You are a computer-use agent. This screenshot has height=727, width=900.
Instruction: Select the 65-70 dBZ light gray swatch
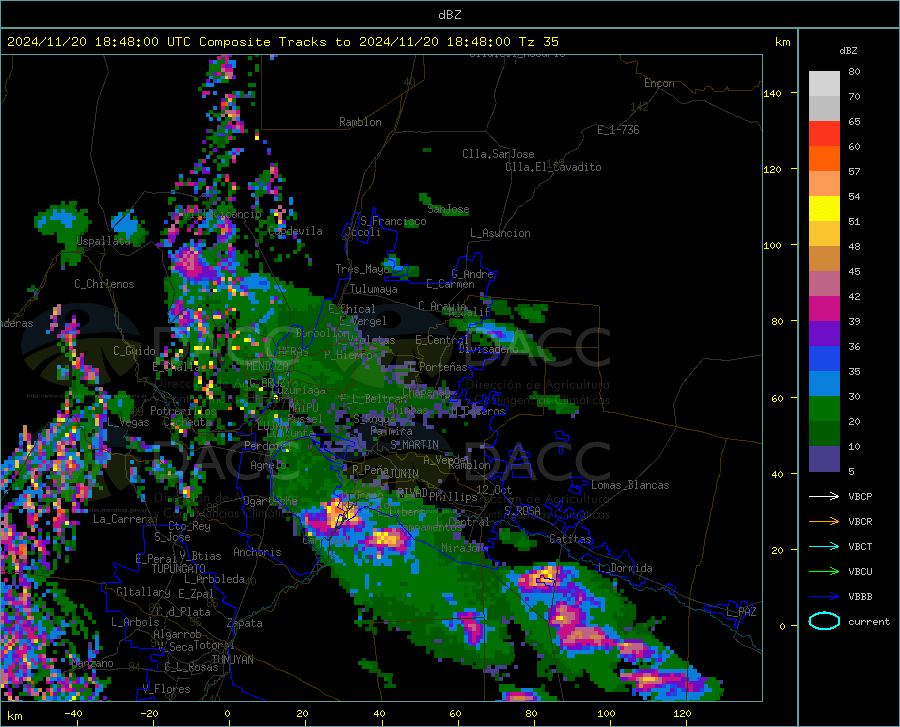(824, 108)
